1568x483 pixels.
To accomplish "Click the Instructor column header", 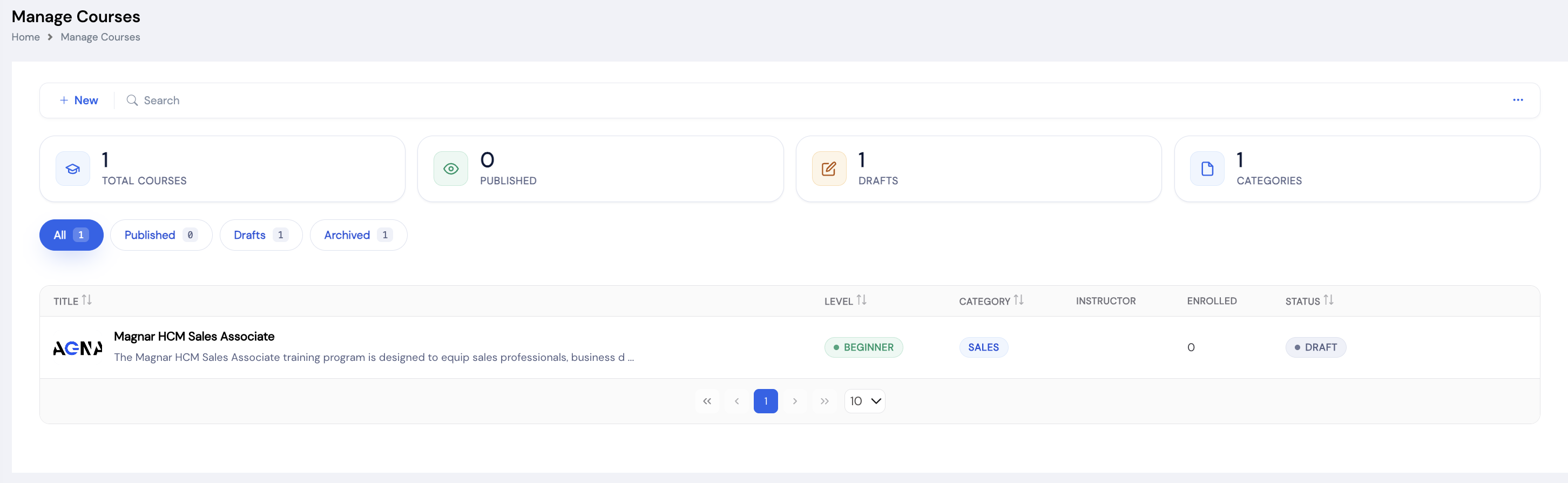I will point(1105,301).
